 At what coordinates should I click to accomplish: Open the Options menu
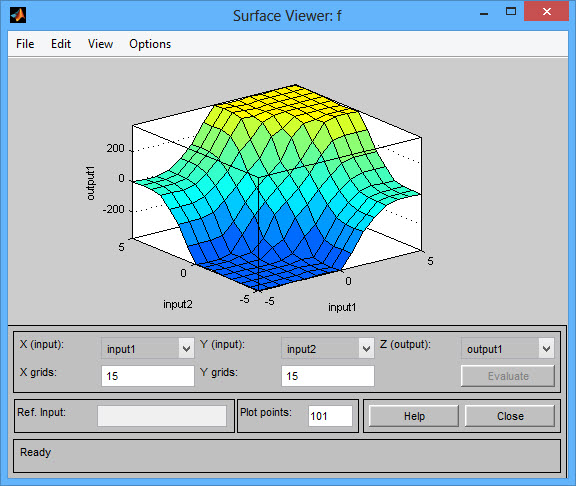click(x=150, y=44)
